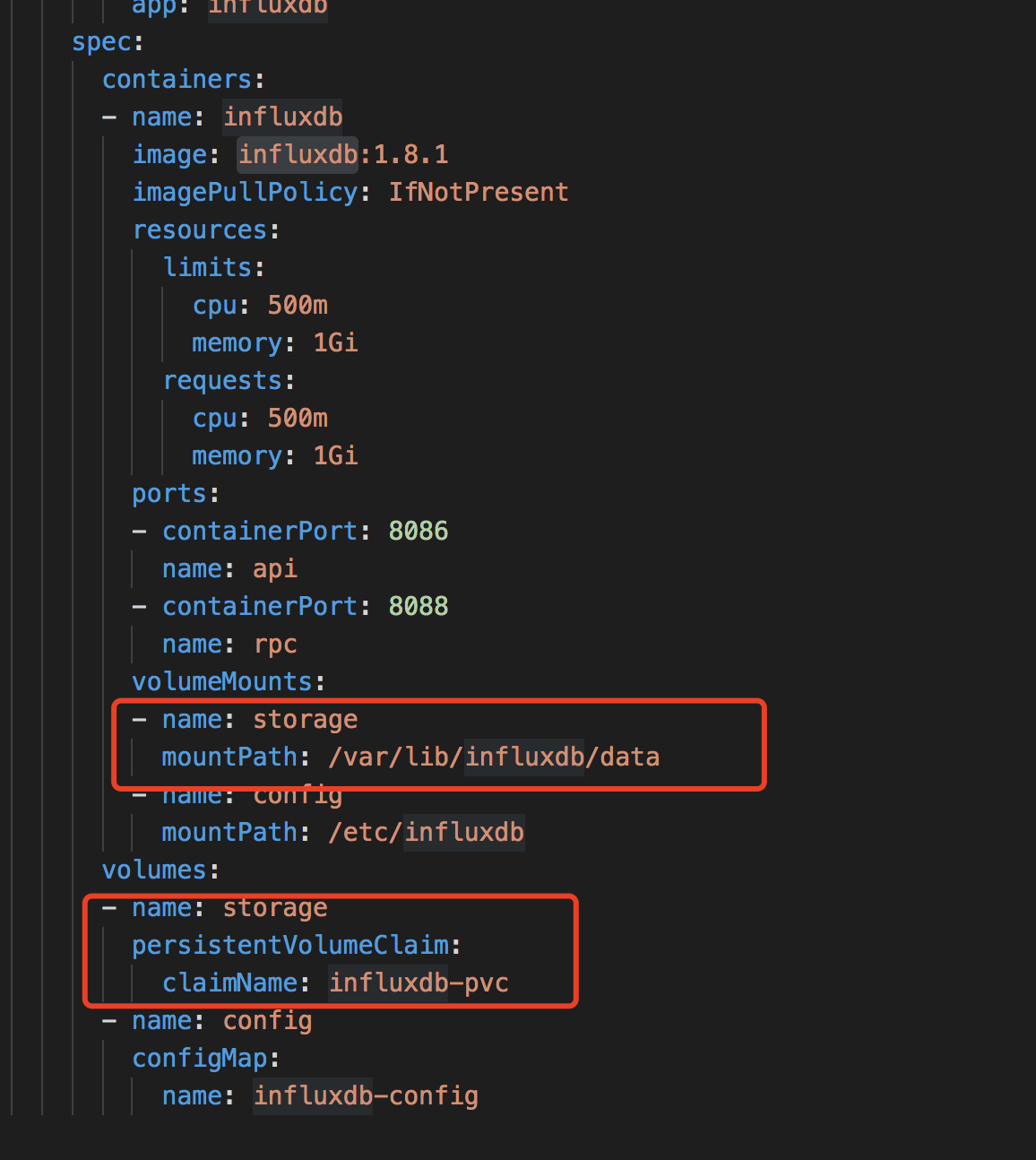This screenshot has width=1036, height=1160.
Task: Click the 'requests' key under resources
Action: click(222, 381)
